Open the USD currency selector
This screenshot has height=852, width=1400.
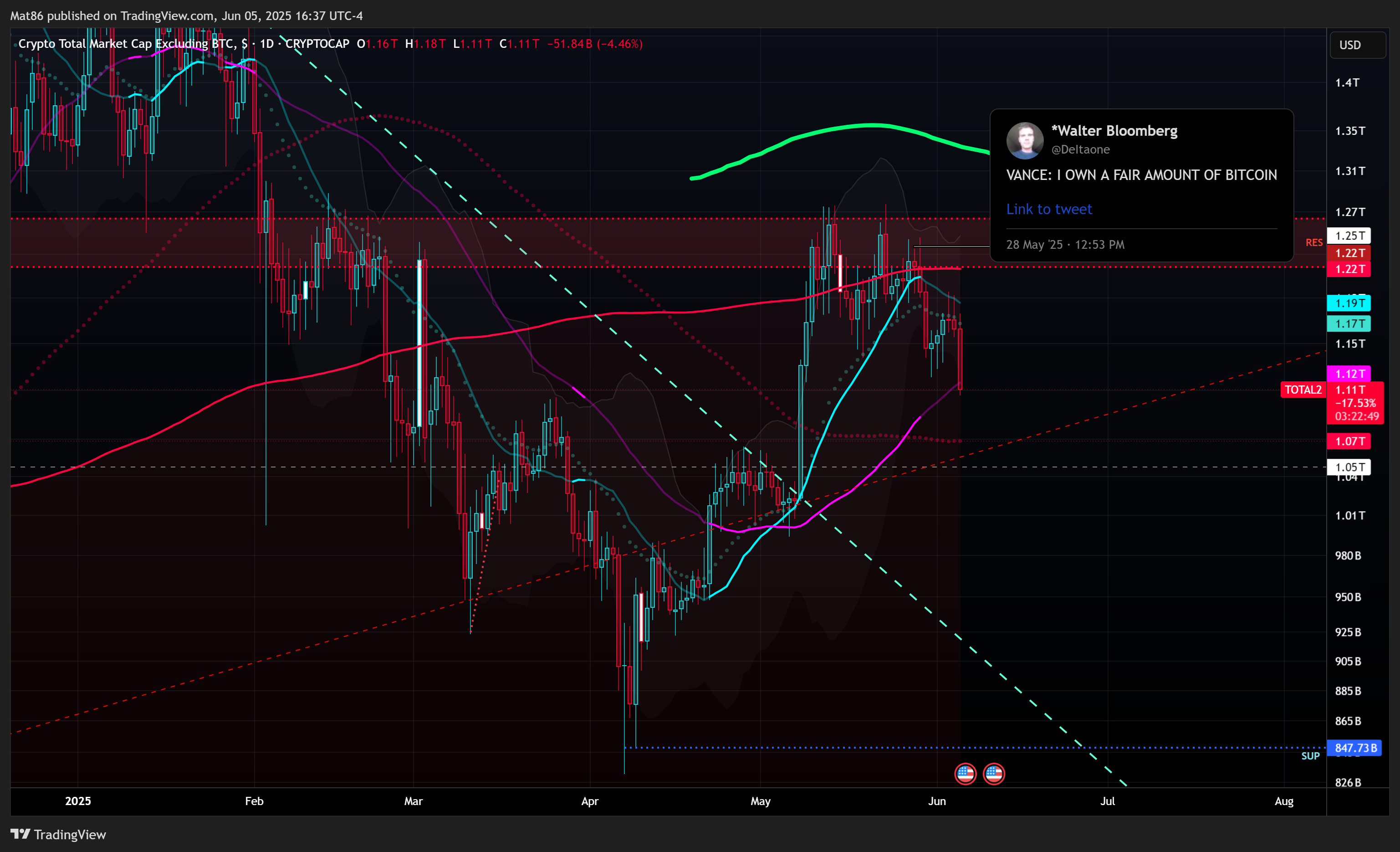pos(1357,45)
